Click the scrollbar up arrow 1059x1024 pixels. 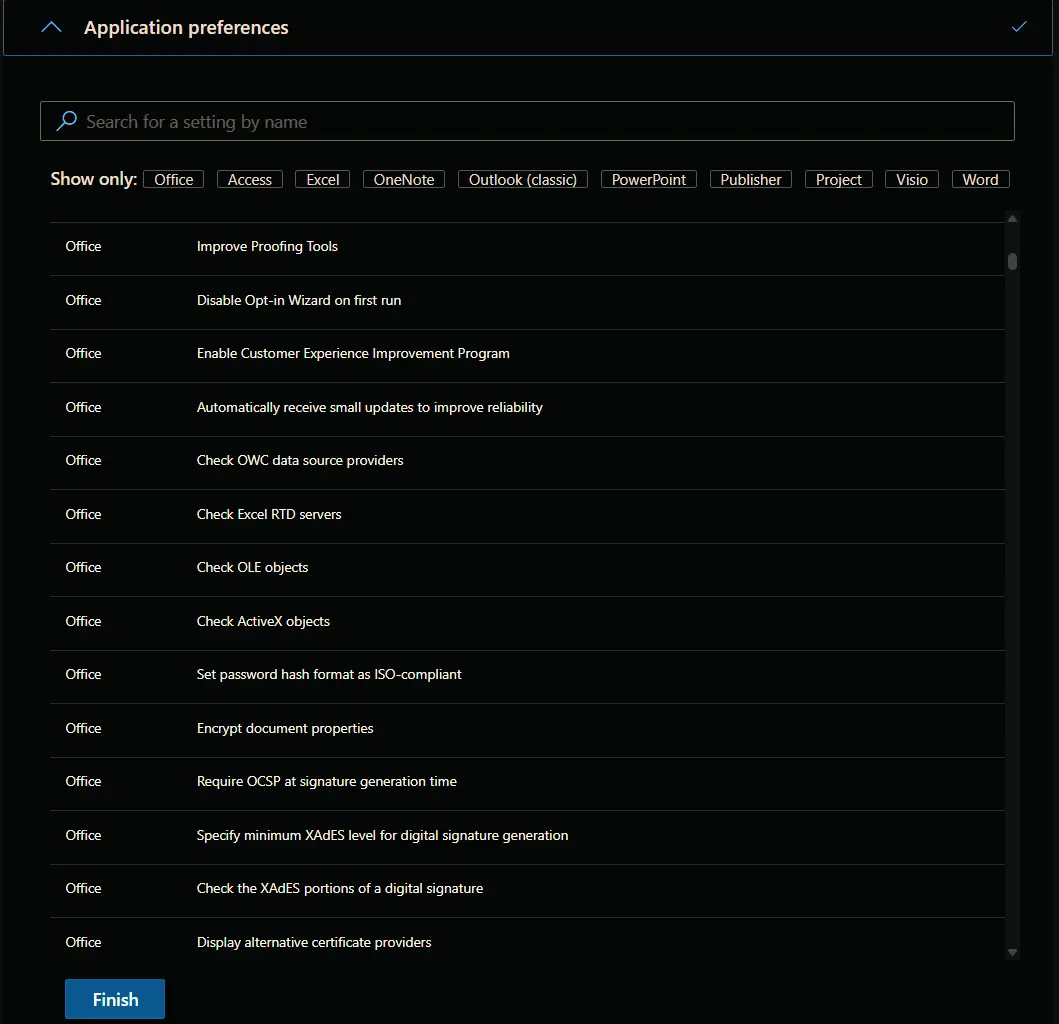tap(1012, 218)
